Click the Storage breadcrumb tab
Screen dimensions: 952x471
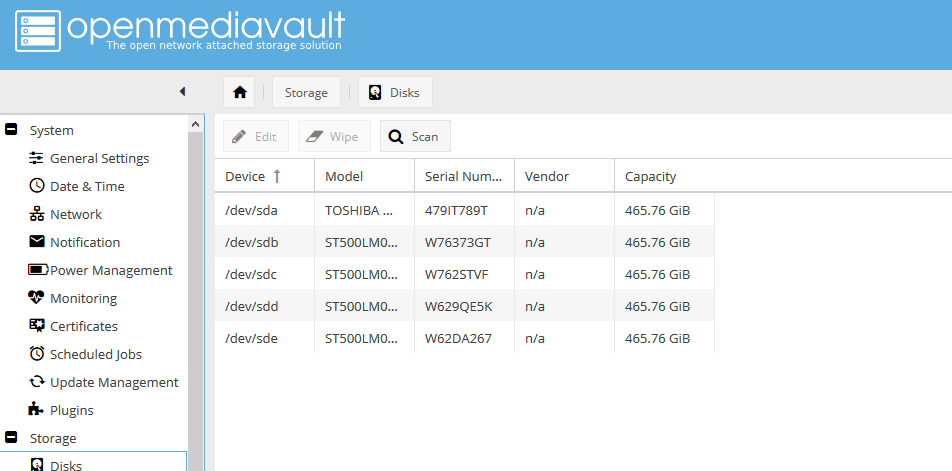[x=306, y=92]
